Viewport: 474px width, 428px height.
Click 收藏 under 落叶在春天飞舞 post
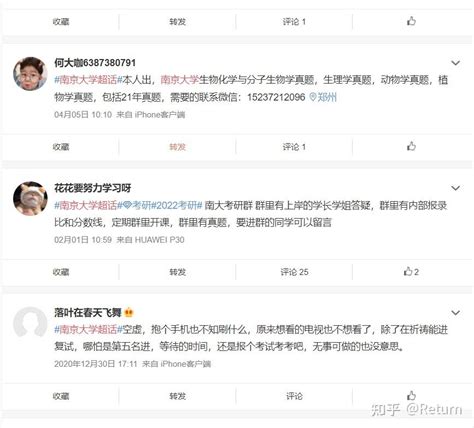pyautogui.click(x=61, y=396)
